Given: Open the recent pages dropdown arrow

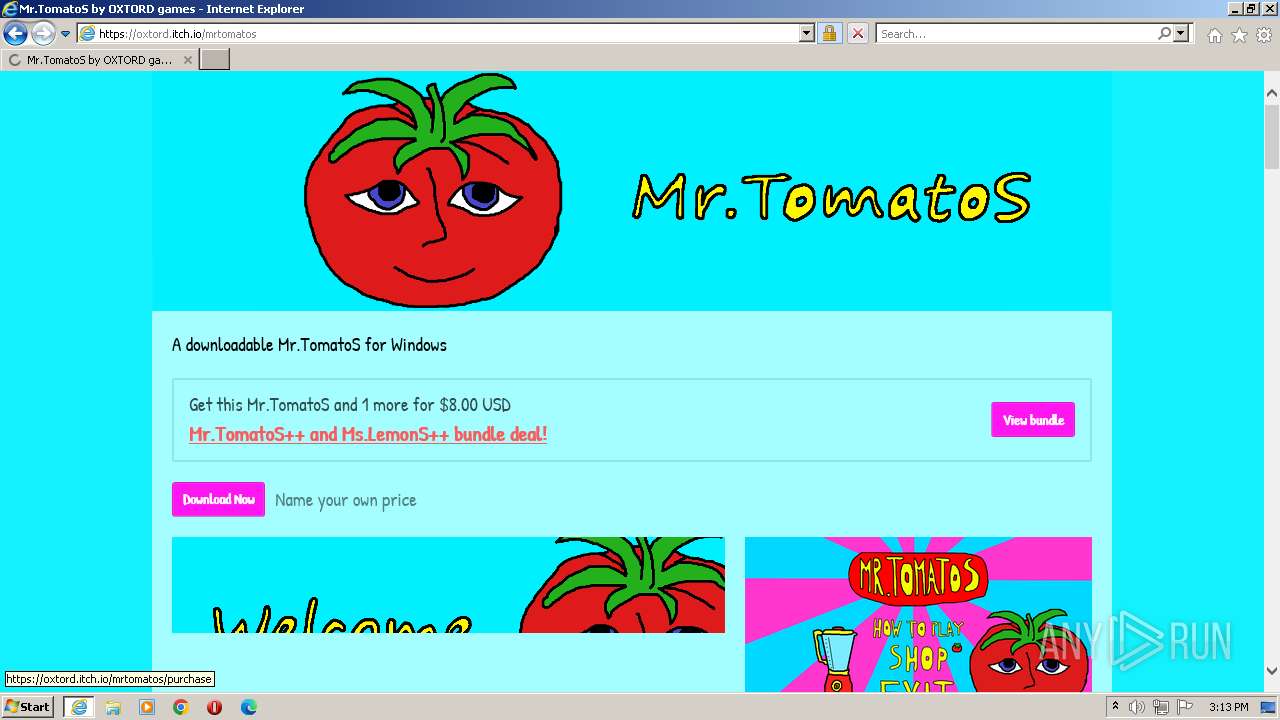Looking at the screenshot, I should pyautogui.click(x=66, y=34).
